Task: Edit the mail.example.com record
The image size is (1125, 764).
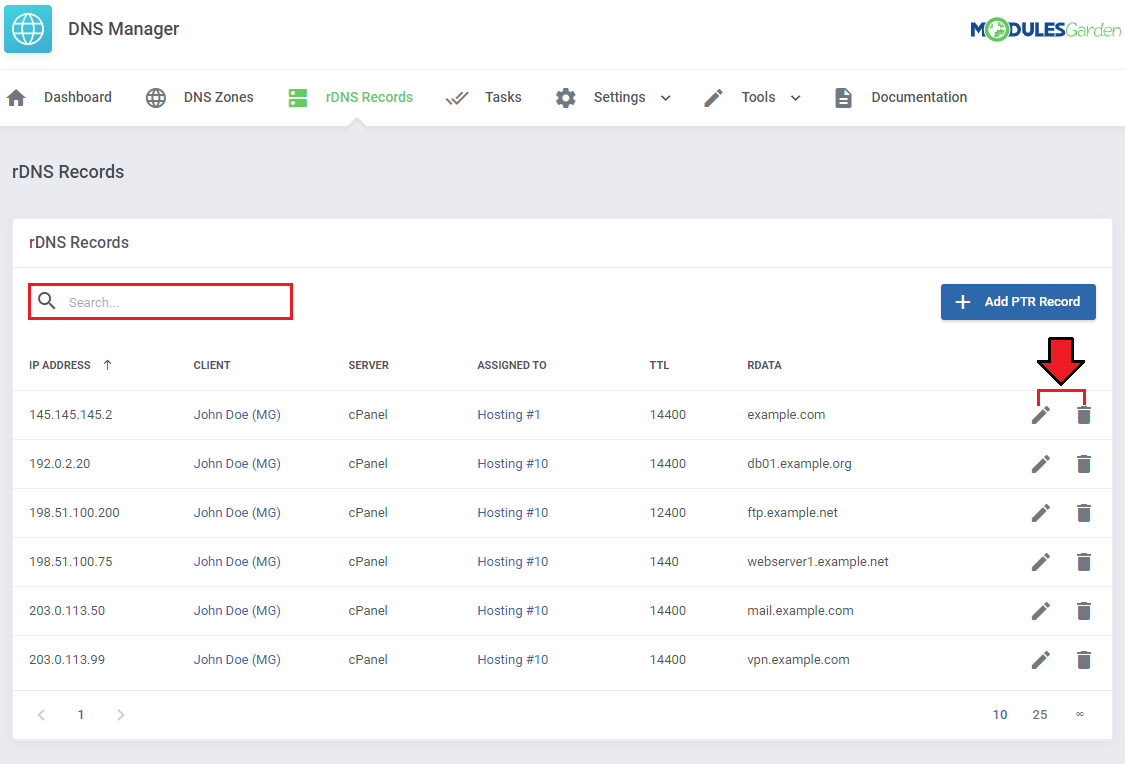Action: 1041,610
